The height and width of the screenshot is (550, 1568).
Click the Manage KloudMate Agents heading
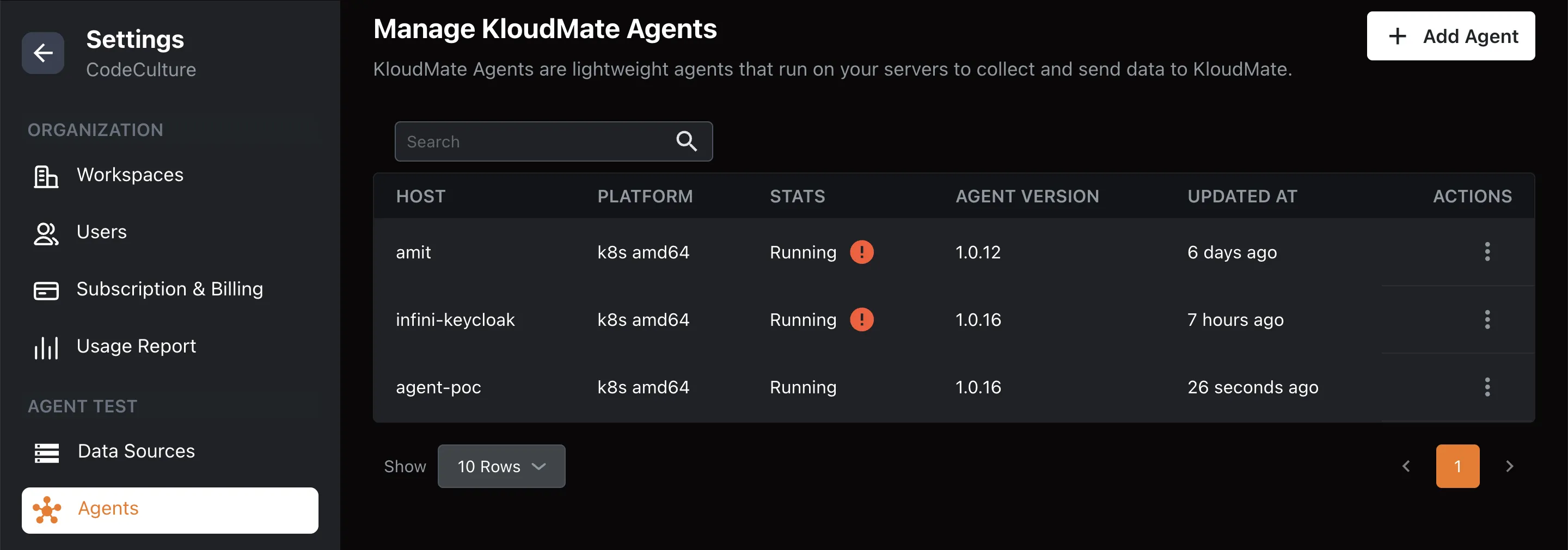tap(545, 29)
